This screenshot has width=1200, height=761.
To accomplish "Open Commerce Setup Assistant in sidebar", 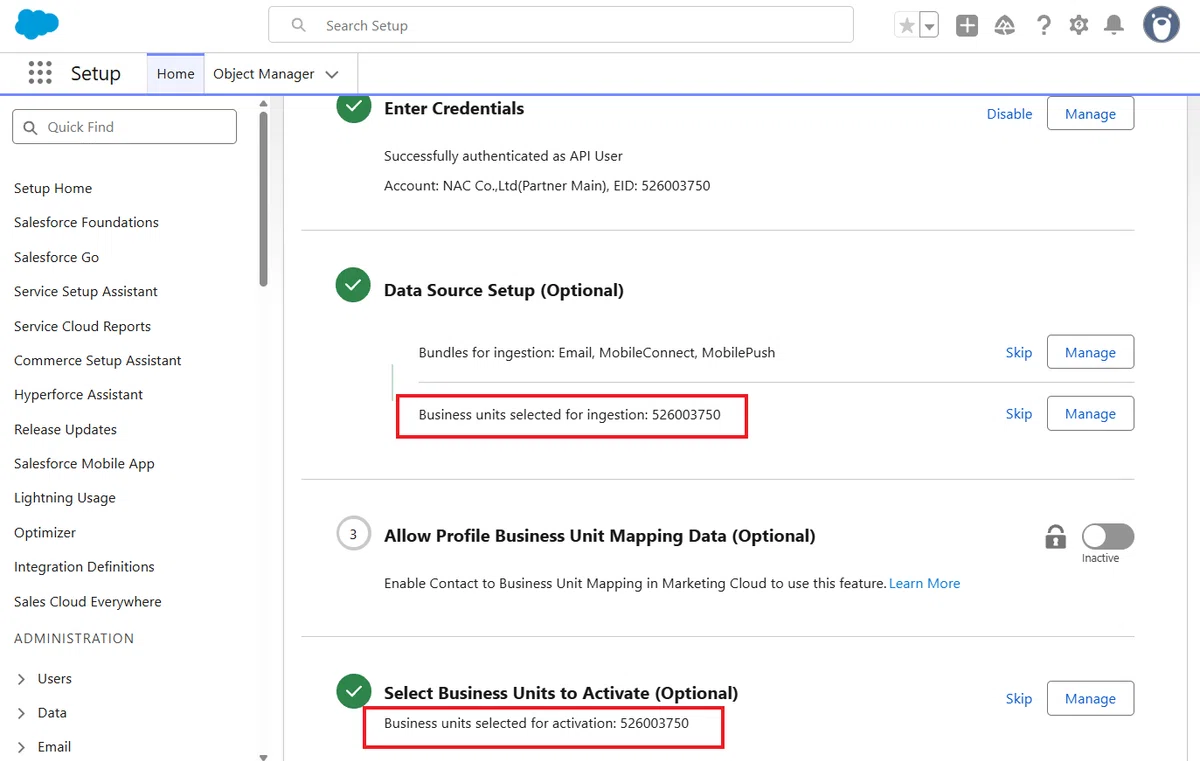I will coord(98,360).
